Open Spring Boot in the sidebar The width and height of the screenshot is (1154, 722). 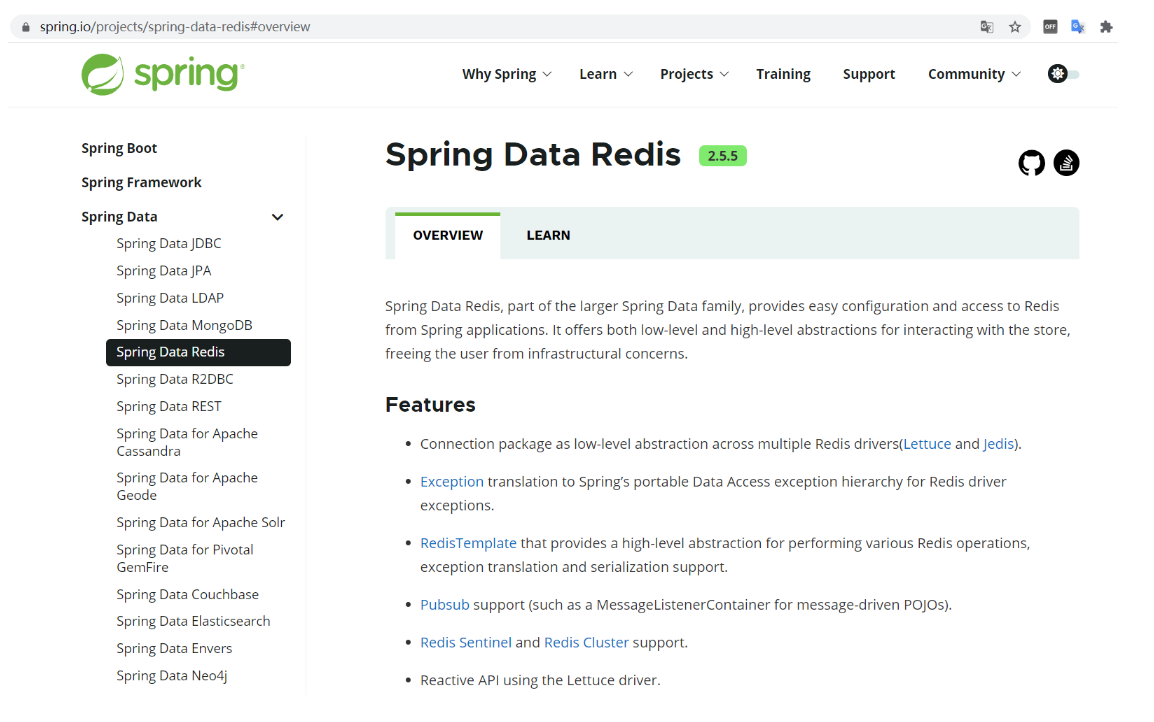119,148
